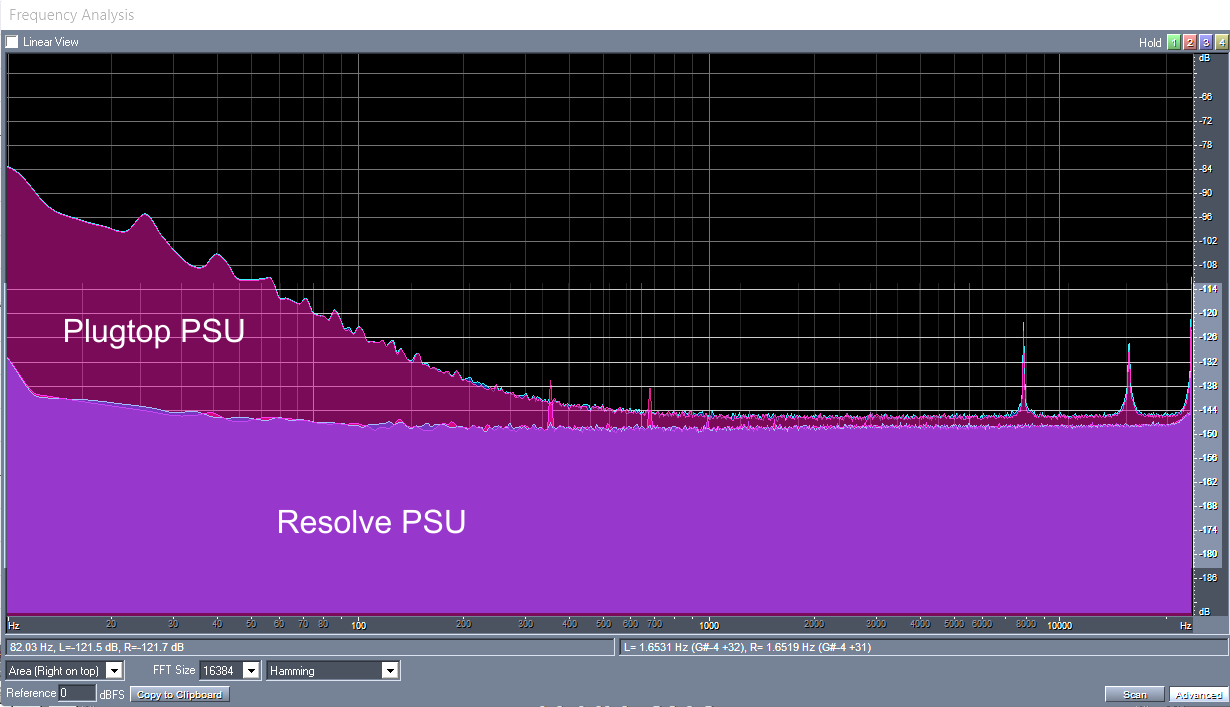Click the Scan button
Image resolution: width=1230 pixels, height=707 pixels.
click(1135, 694)
